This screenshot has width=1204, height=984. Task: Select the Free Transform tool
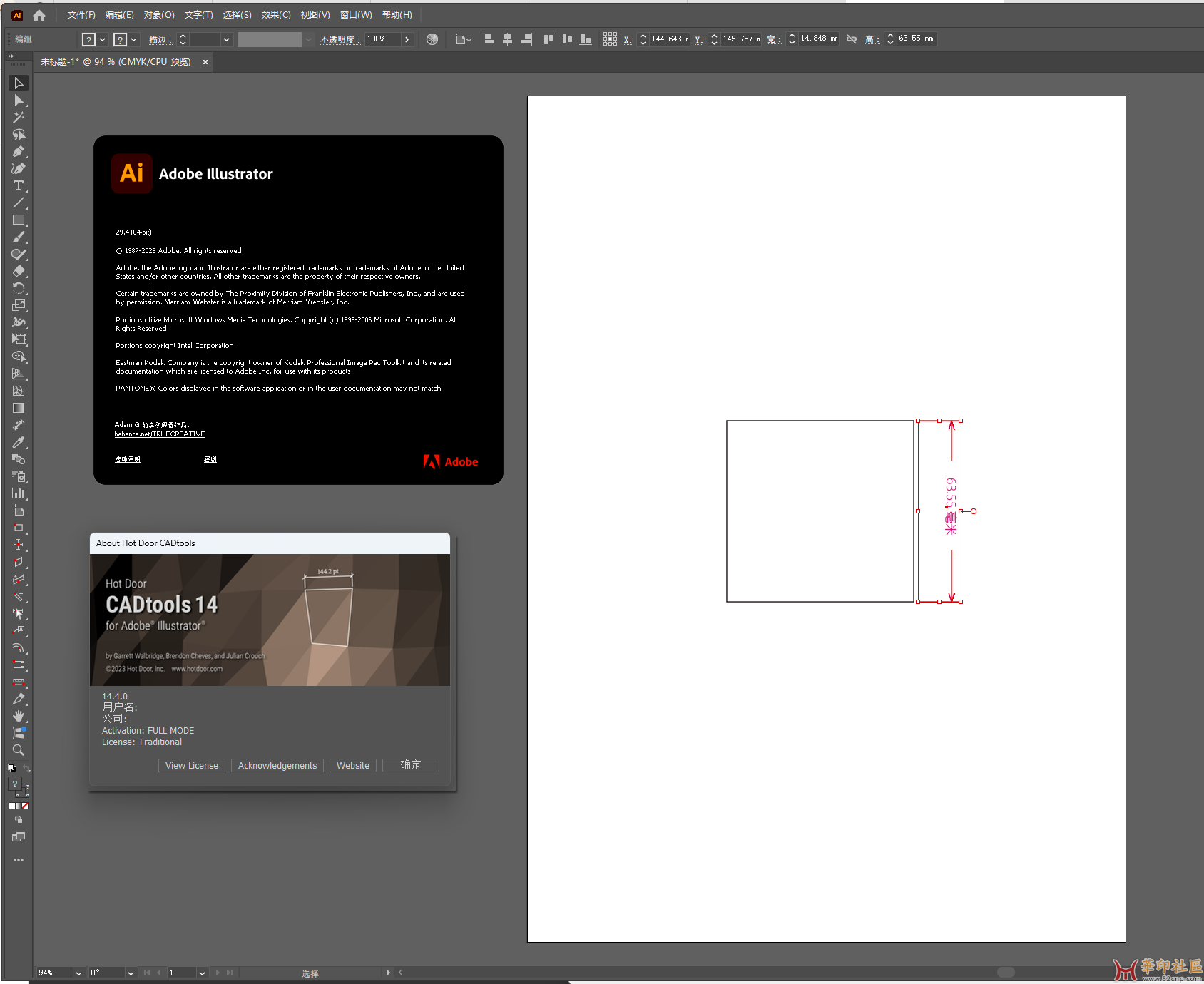tap(19, 340)
